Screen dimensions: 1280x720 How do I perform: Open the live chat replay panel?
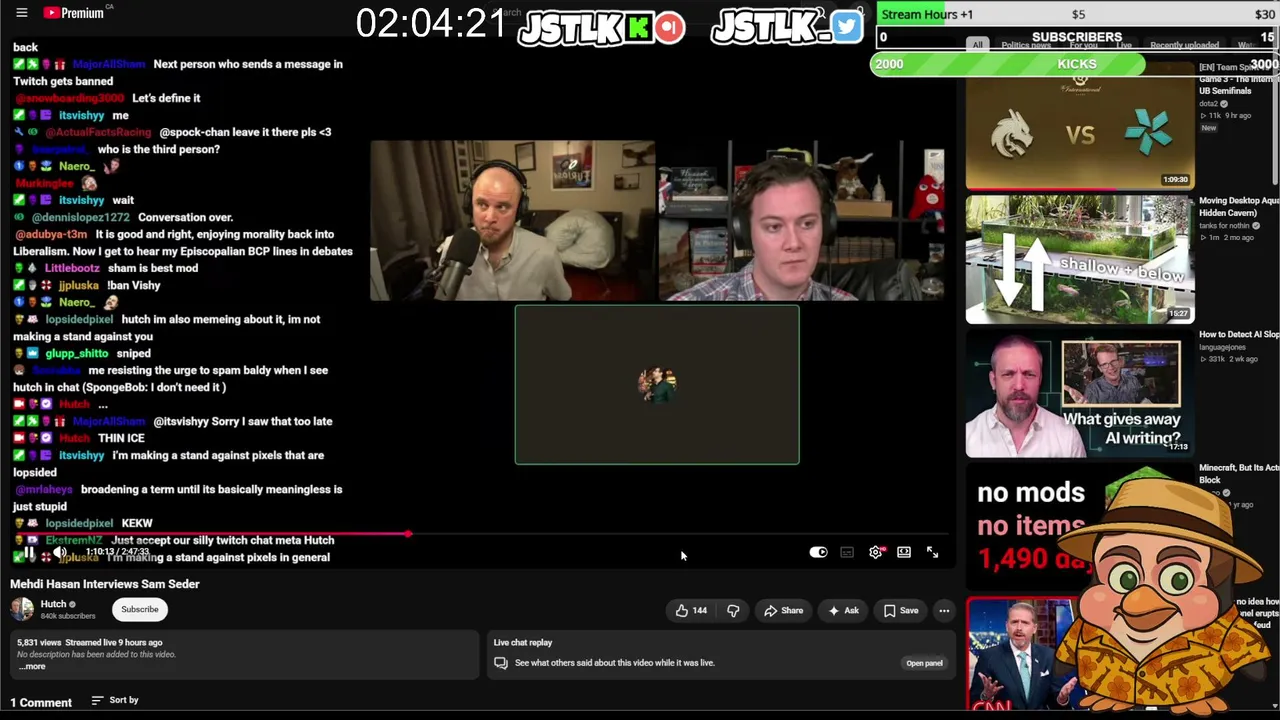(924, 663)
